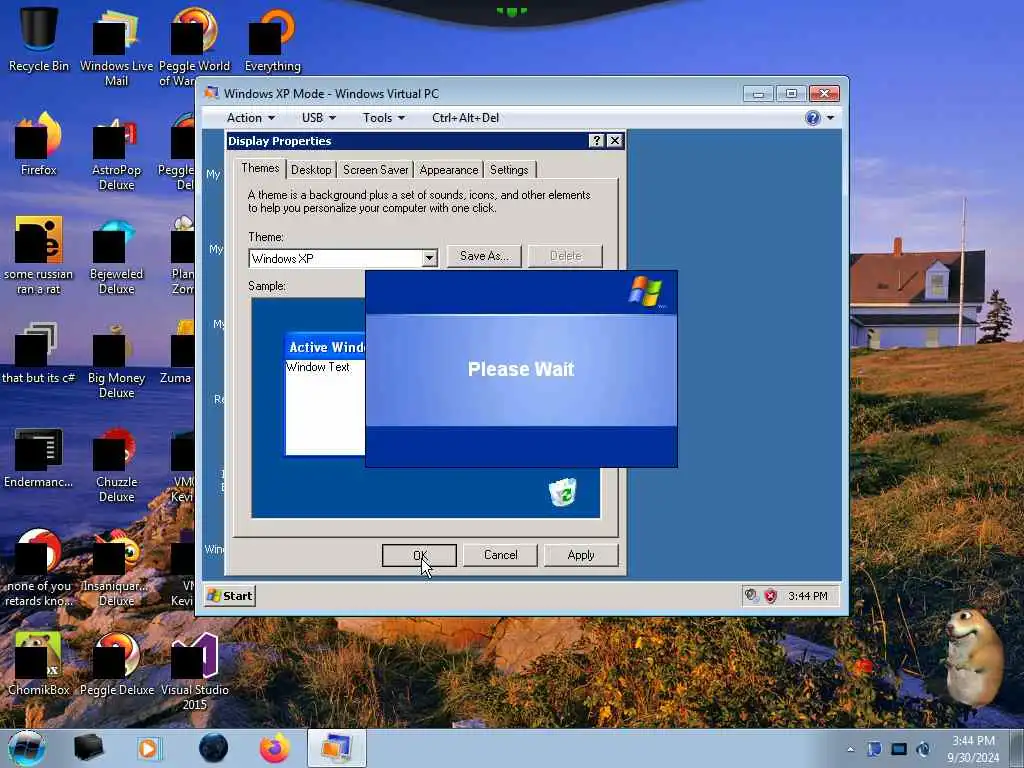
Task: Click the XP security shield tray icon
Action: [x=771, y=596]
